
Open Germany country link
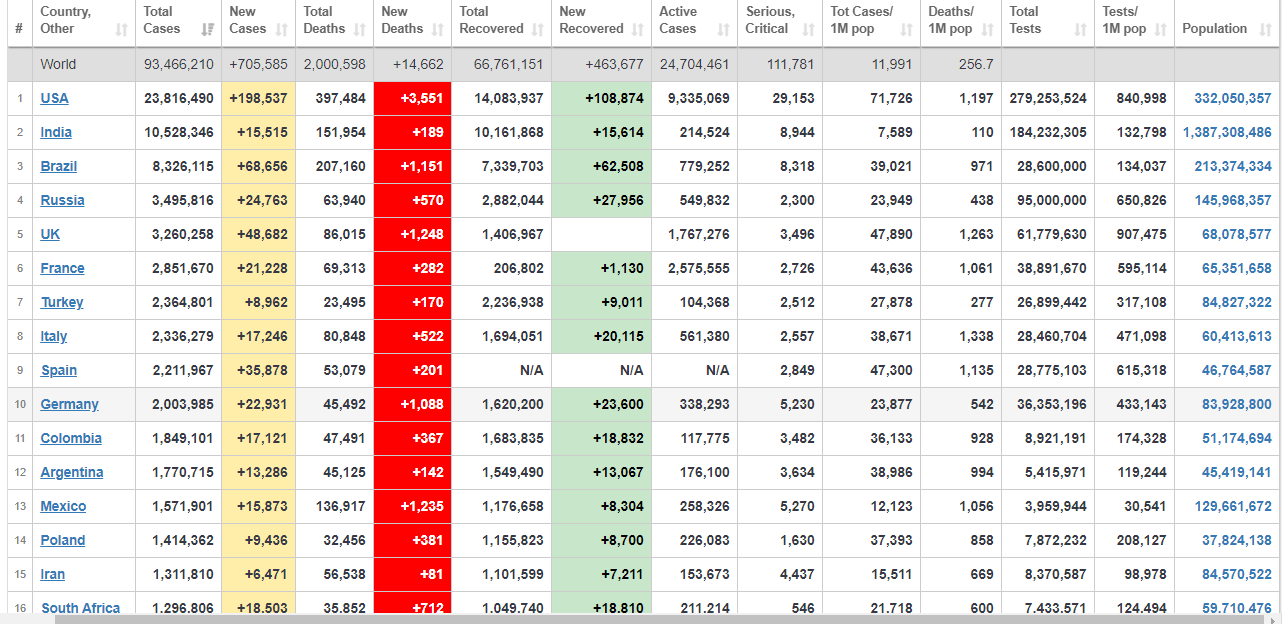click(x=70, y=404)
